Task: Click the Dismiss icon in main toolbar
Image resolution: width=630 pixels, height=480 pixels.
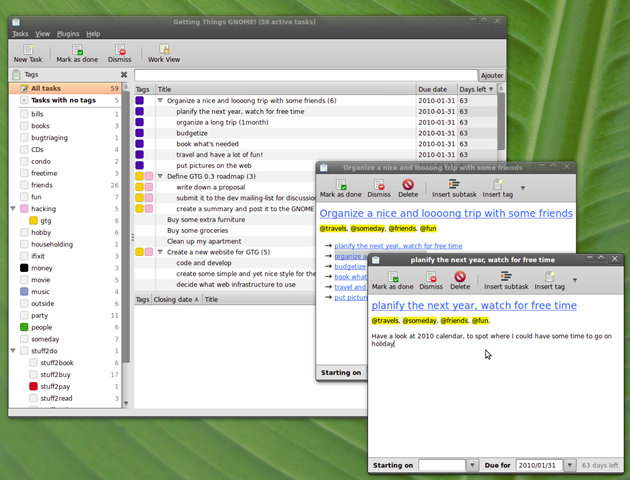Action: (120, 49)
